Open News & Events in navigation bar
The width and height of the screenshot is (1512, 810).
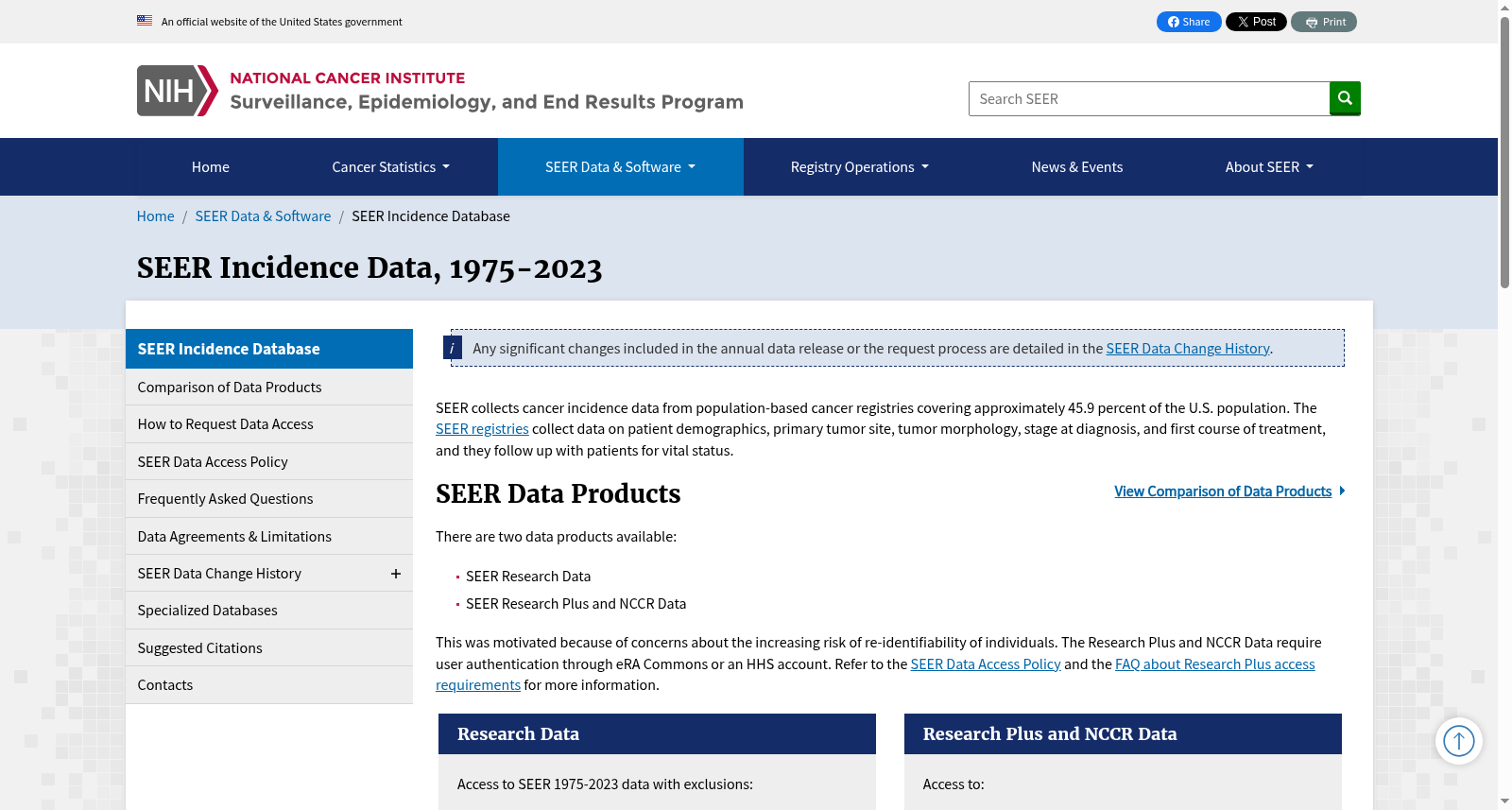pos(1077,167)
